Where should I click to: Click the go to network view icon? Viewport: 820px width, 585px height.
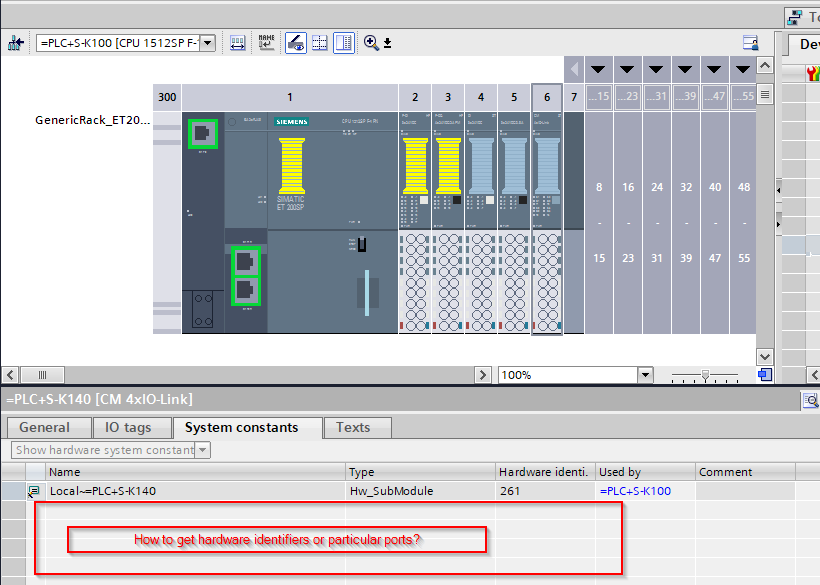click(x=16, y=43)
